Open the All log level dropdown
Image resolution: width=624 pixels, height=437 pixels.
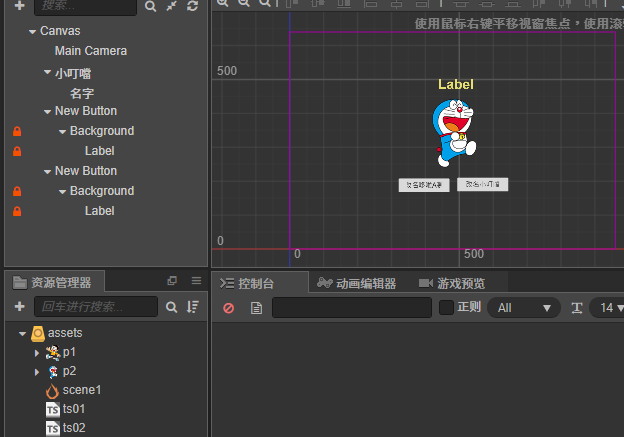(524, 307)
